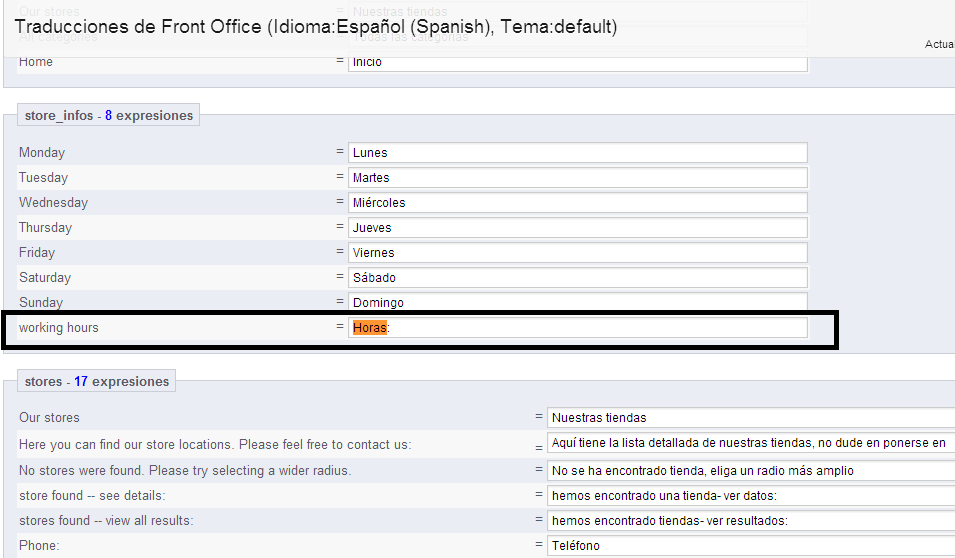
Task: Focus the hemos encontrado una tienda field
Action: [750, 495]
